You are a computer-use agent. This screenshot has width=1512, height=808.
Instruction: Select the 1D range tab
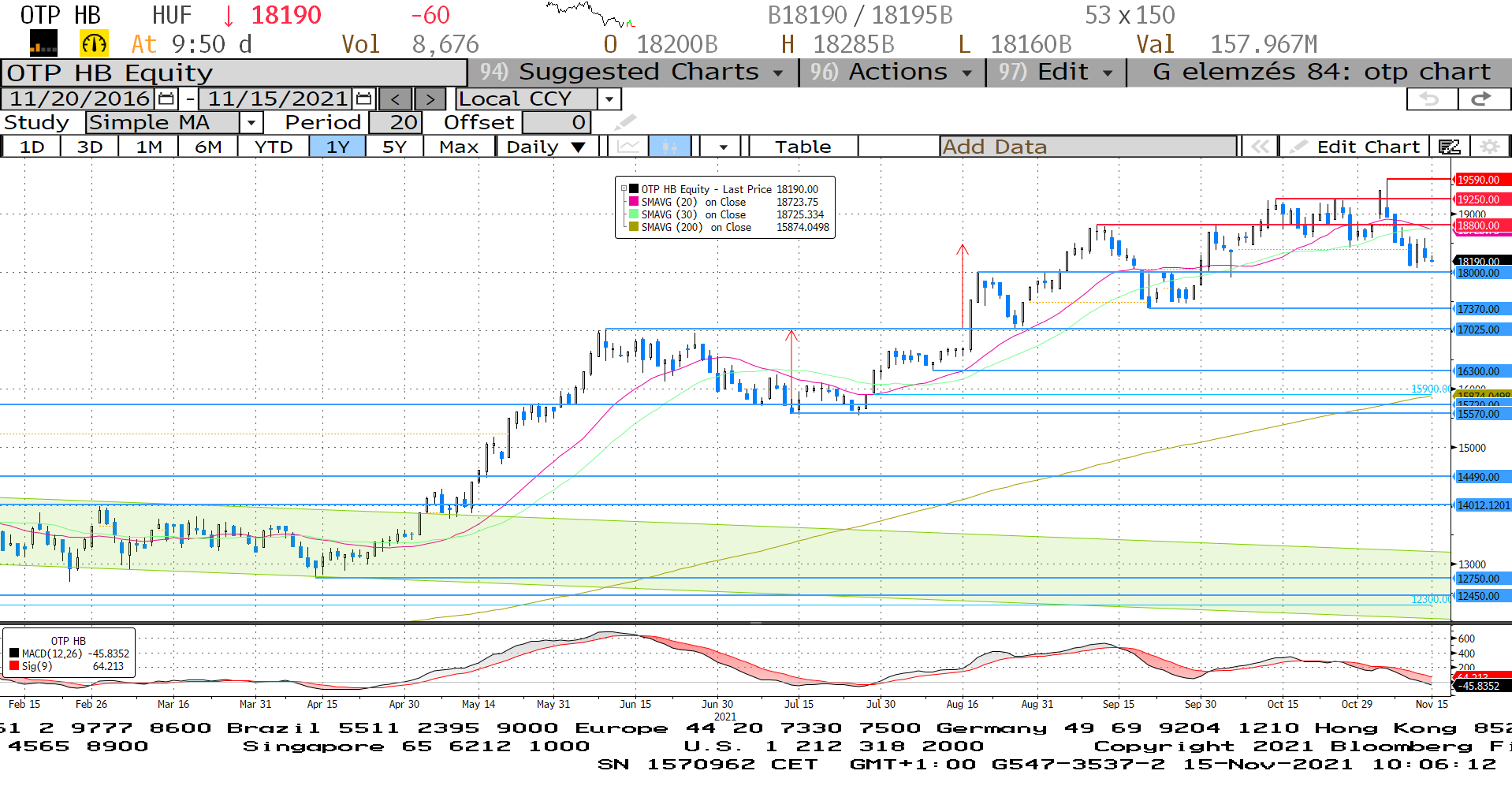click(x=32, y=147)
